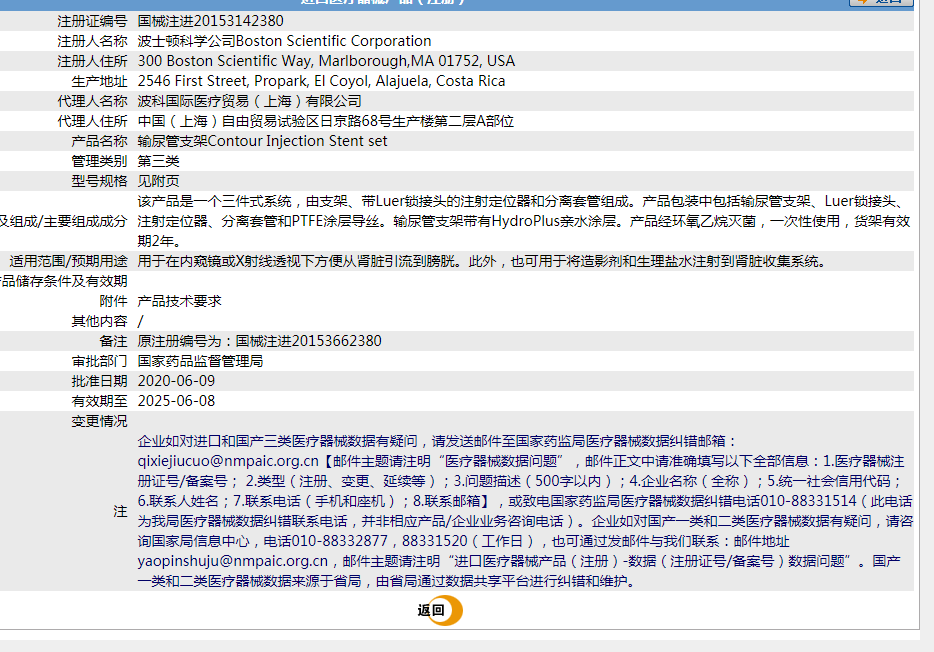Select registration number 国械注进20153142380

pyautogui.click(x=210, y=21)
